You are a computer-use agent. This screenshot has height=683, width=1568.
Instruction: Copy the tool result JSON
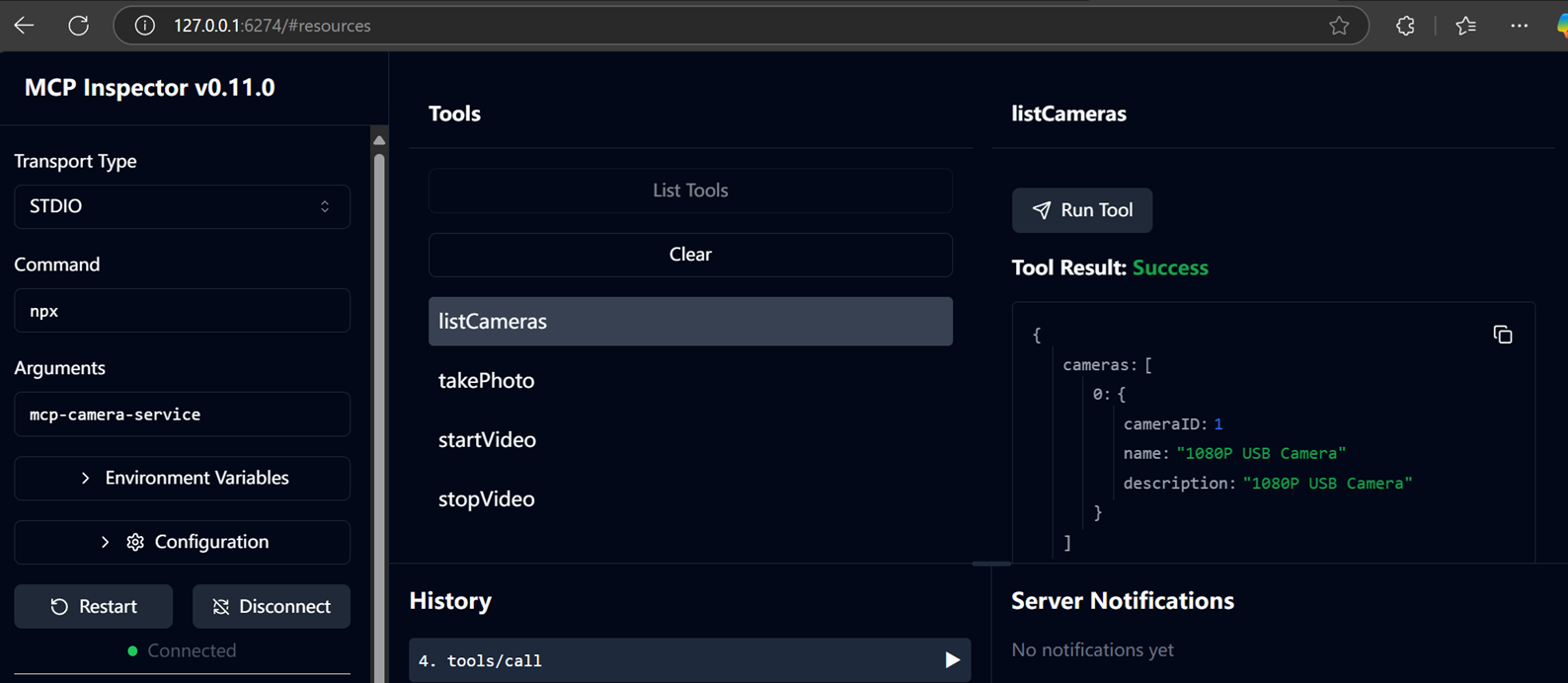click(1503, 336)
